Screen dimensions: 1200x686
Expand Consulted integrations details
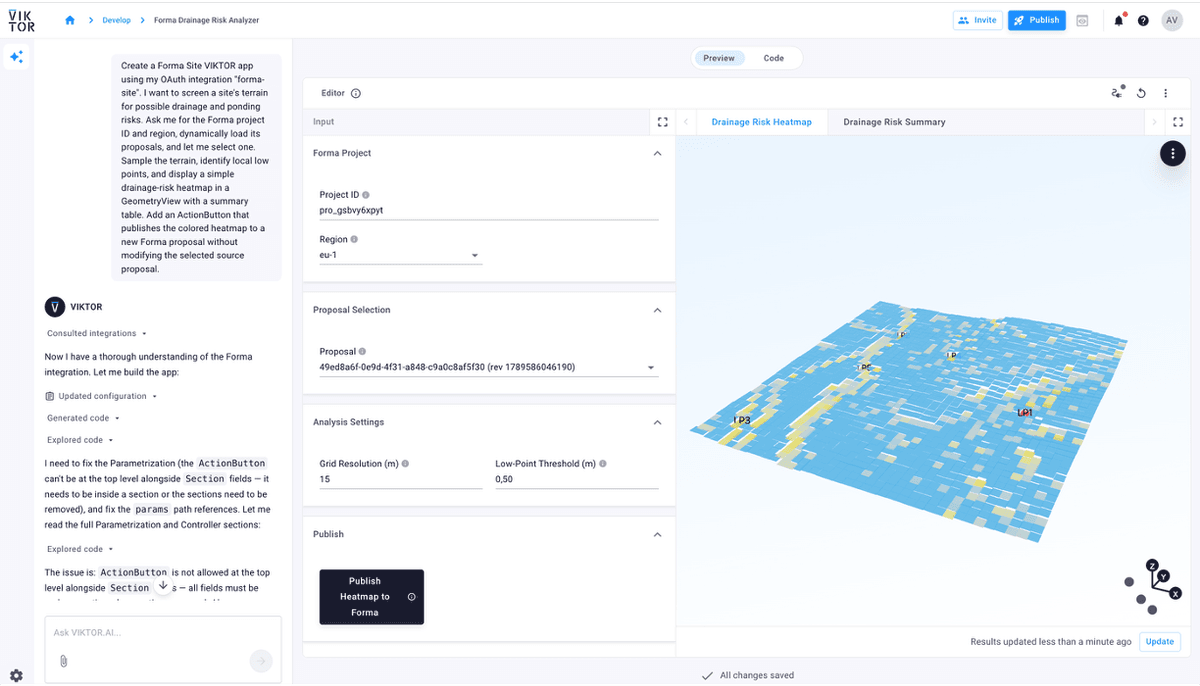pos(97,333)
